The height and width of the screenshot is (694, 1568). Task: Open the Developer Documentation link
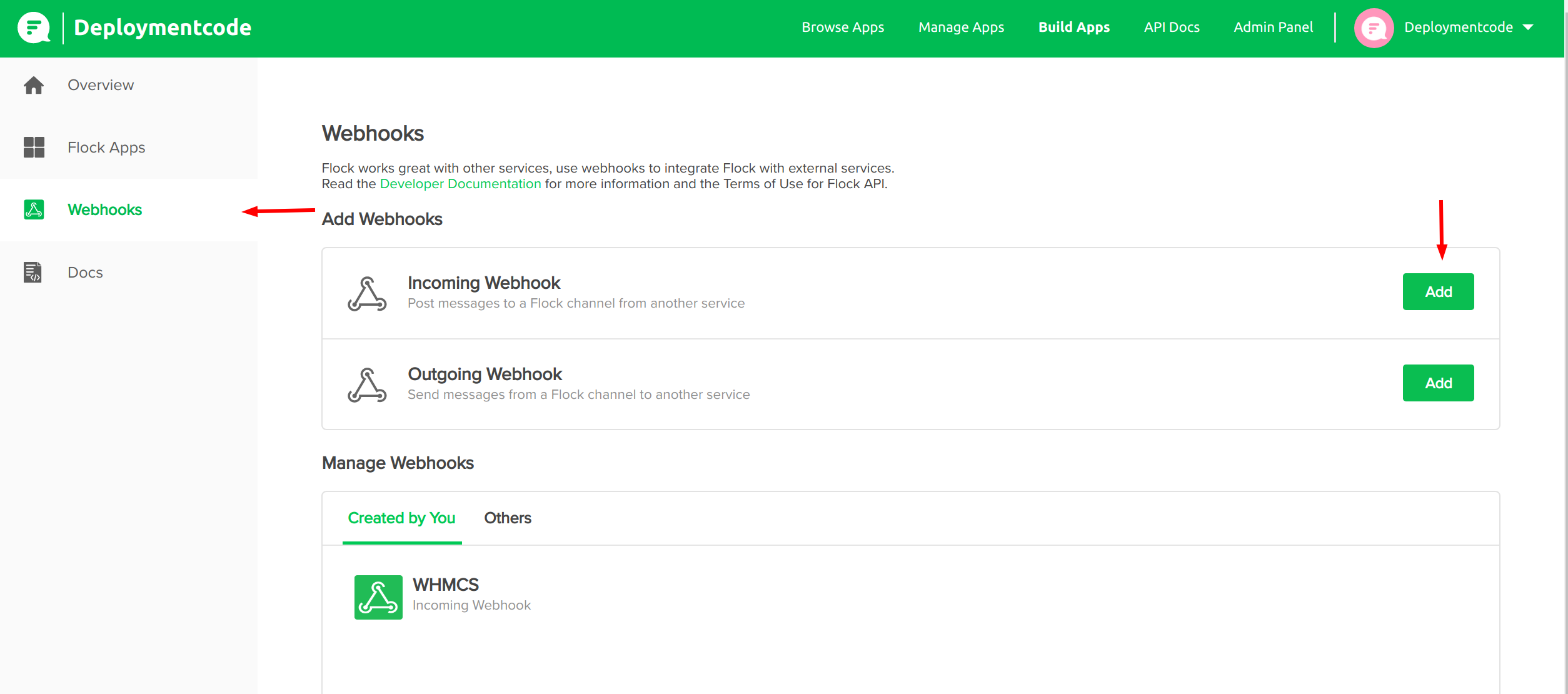coord(460,184)
